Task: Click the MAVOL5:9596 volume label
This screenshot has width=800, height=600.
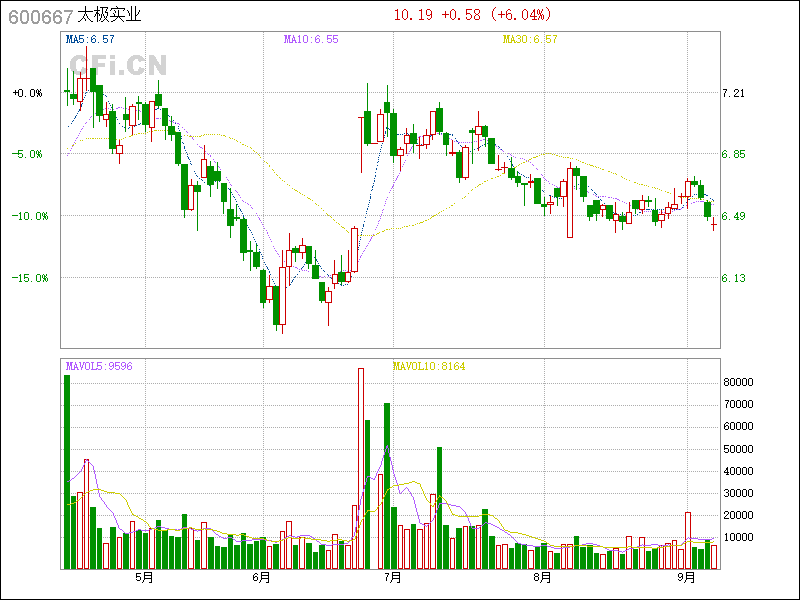Action: click(x=99, y=366)
